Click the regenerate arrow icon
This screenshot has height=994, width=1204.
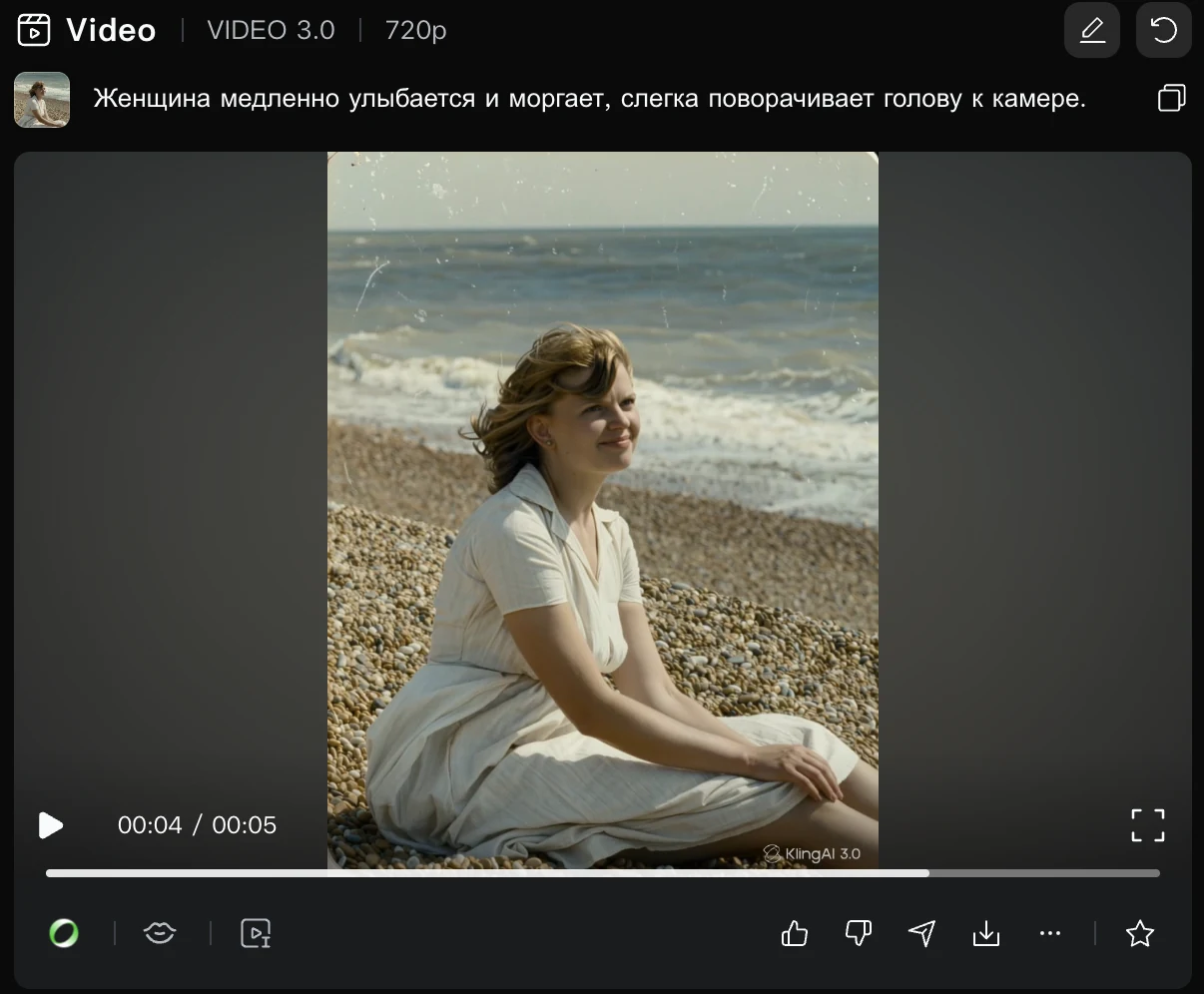1164,31
